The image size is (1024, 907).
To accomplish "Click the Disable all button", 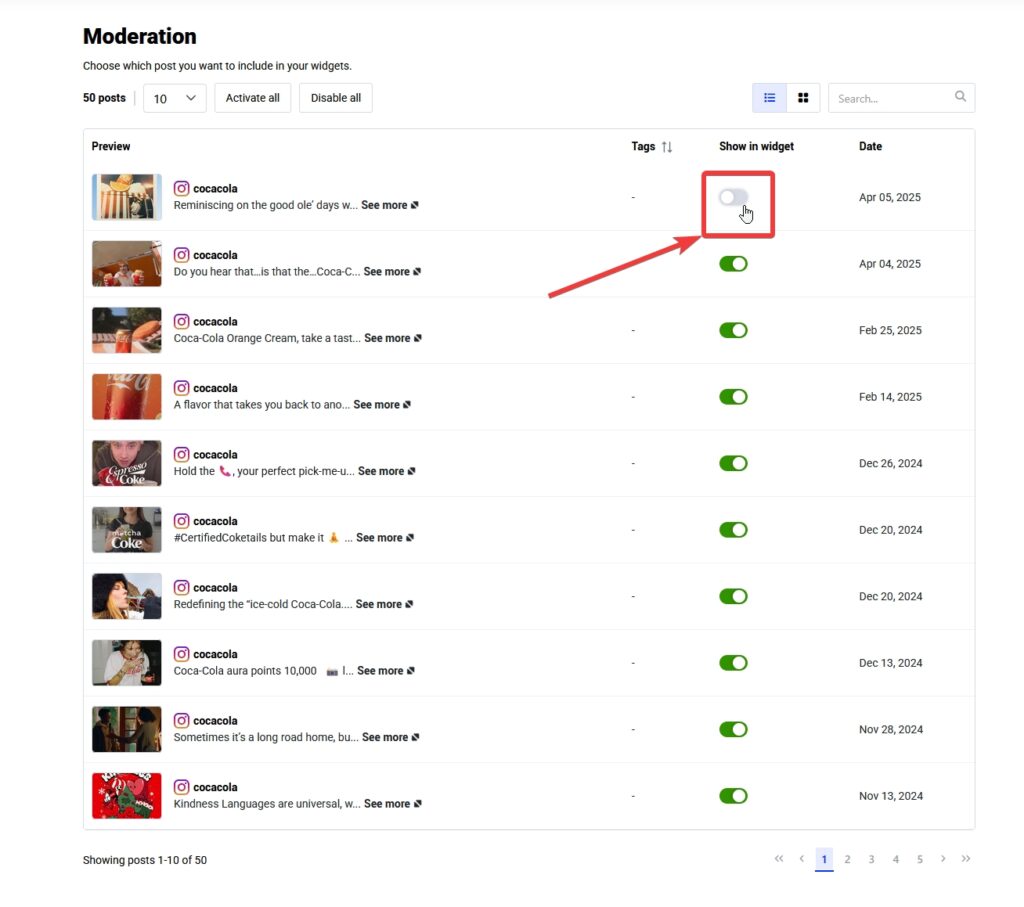I will tap(336, 98).
